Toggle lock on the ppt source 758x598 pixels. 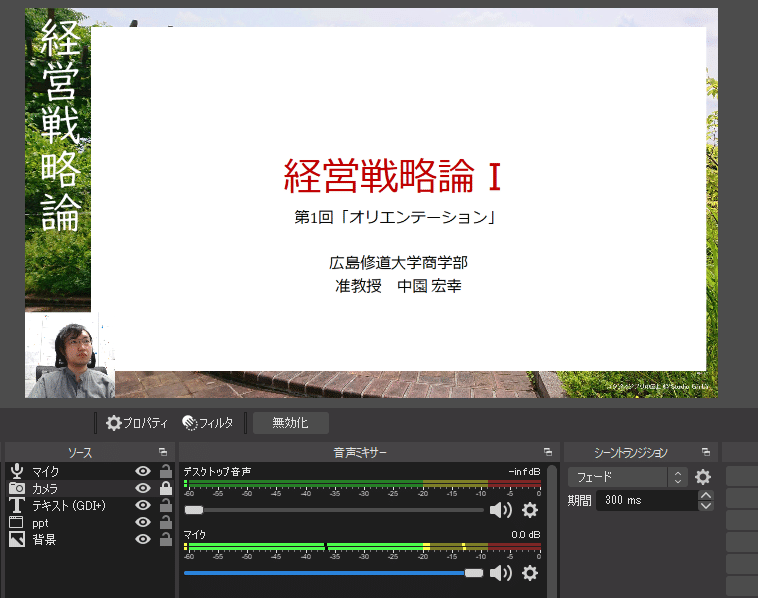166,522
